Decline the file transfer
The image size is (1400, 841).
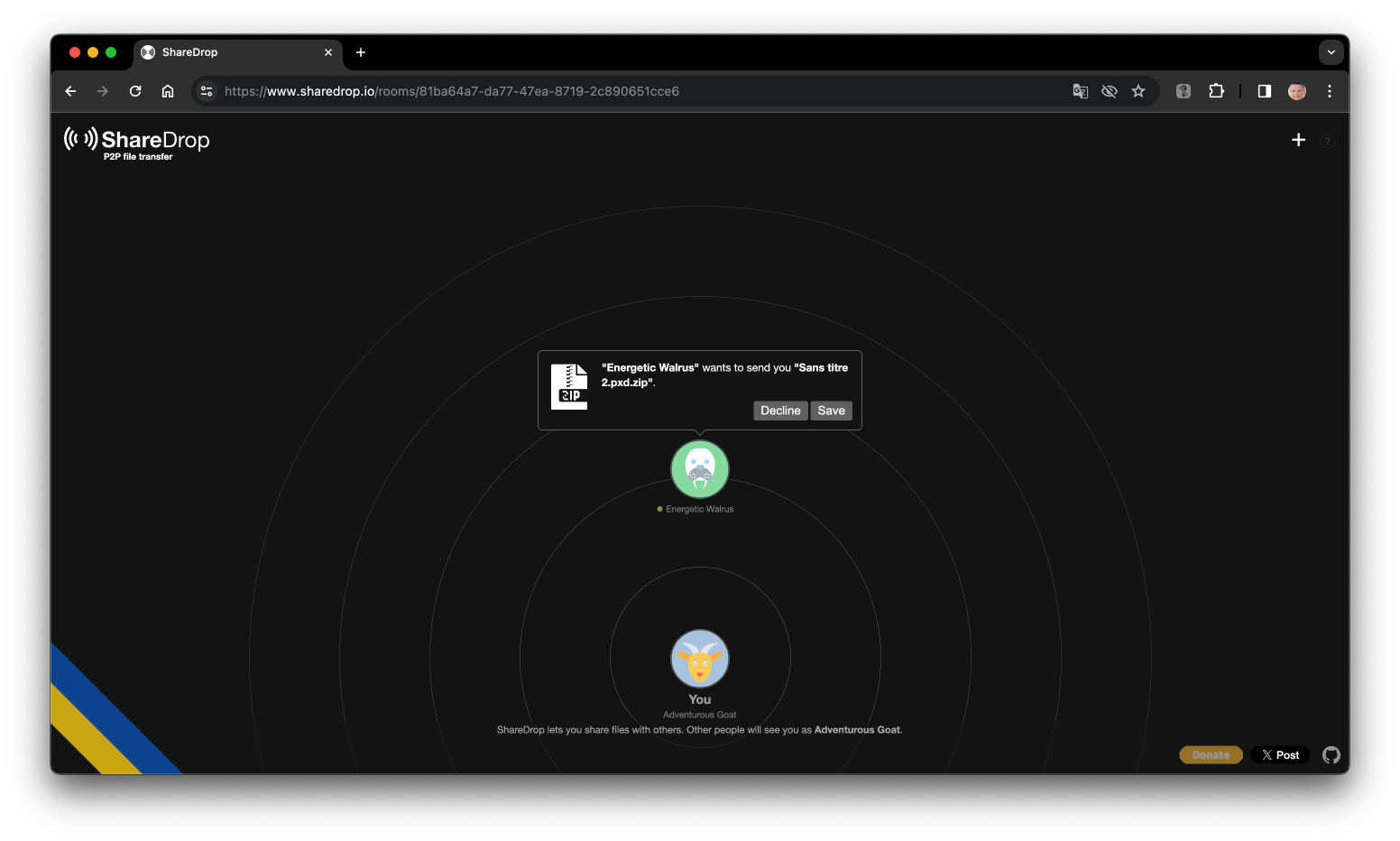[x=780, y=411]
